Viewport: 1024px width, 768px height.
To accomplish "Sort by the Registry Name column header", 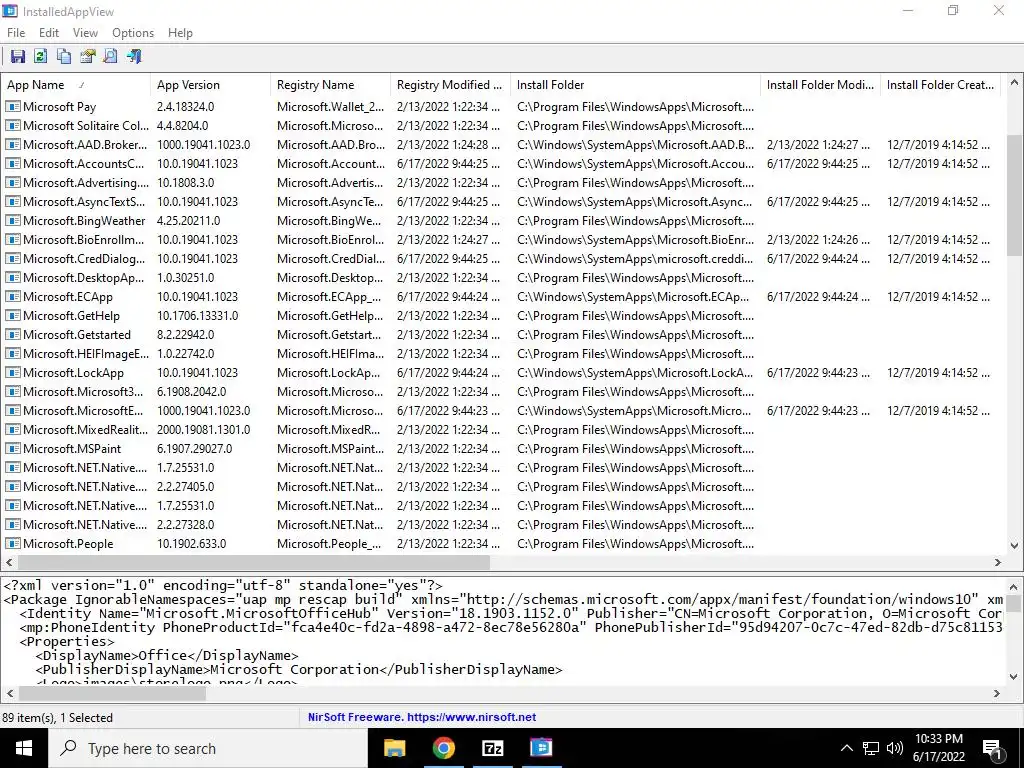I will 330,85.
